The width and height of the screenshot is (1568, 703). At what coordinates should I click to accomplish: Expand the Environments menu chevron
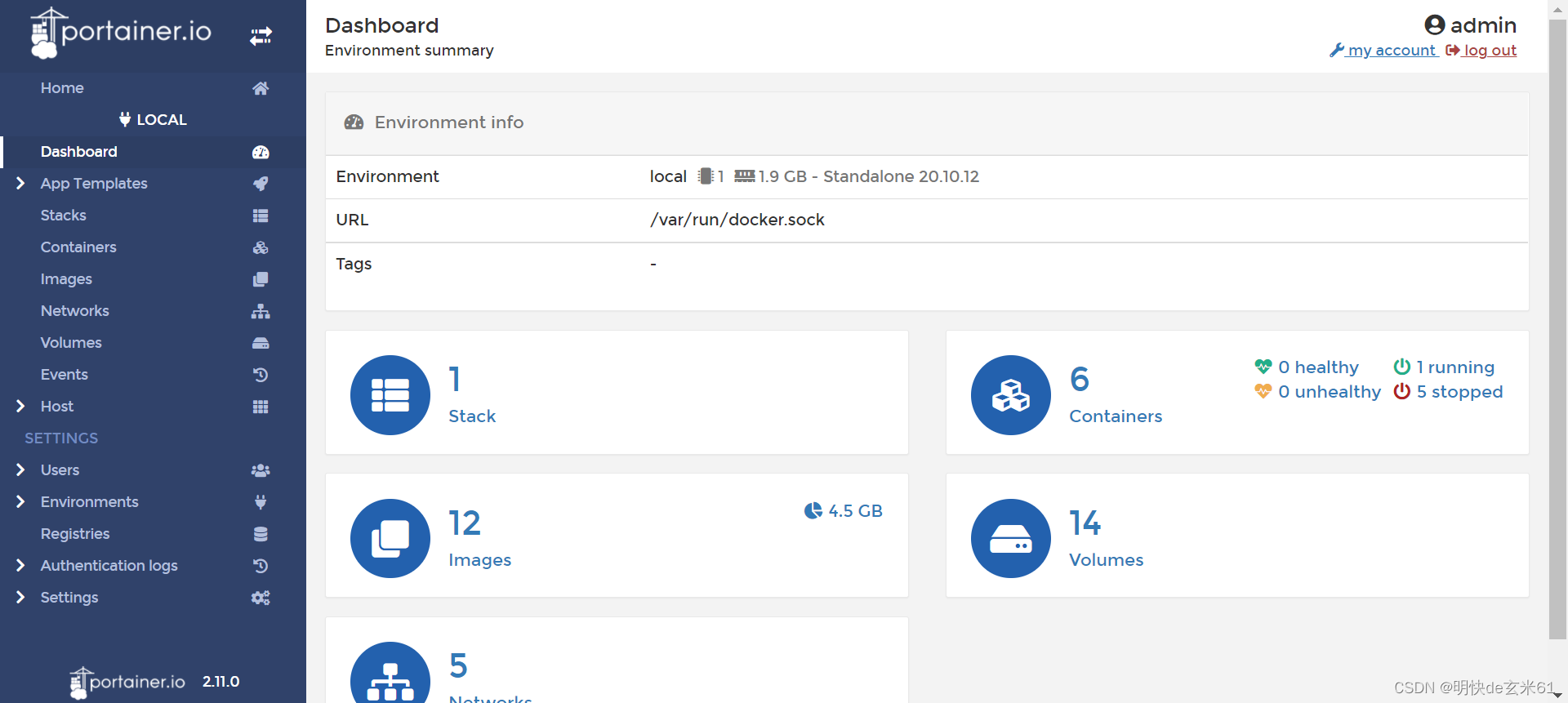20,502
